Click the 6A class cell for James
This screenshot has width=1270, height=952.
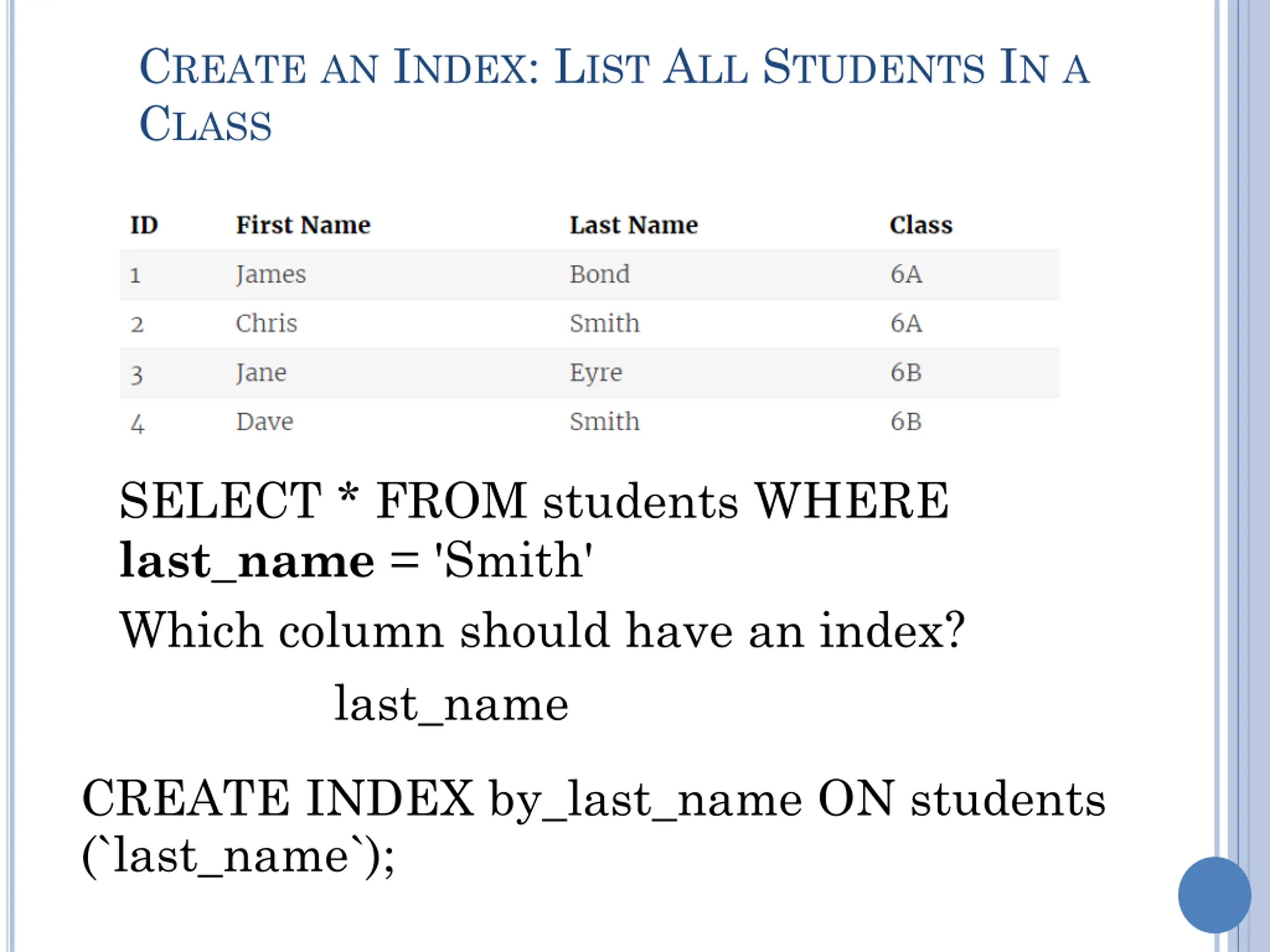pyautogui.click(x=906, y=274)
